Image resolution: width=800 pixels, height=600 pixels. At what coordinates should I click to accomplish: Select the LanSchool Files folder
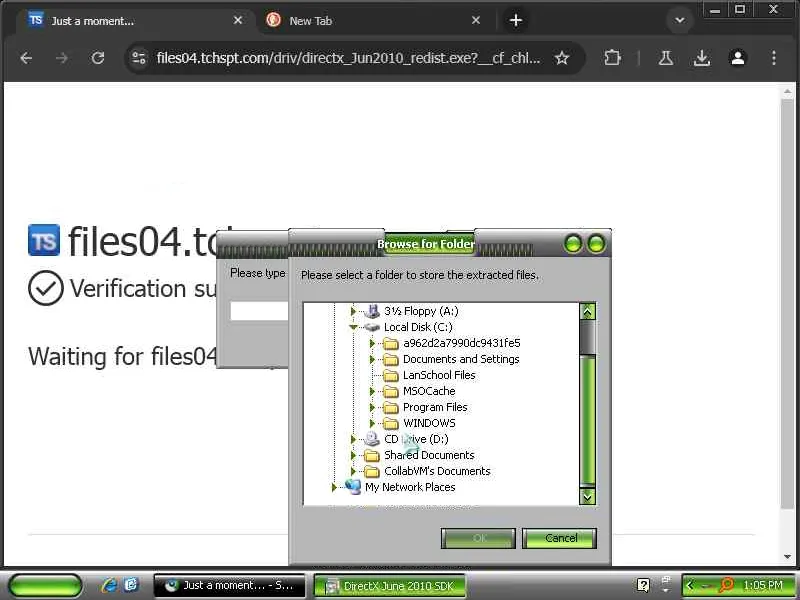(x=439, y=375)
